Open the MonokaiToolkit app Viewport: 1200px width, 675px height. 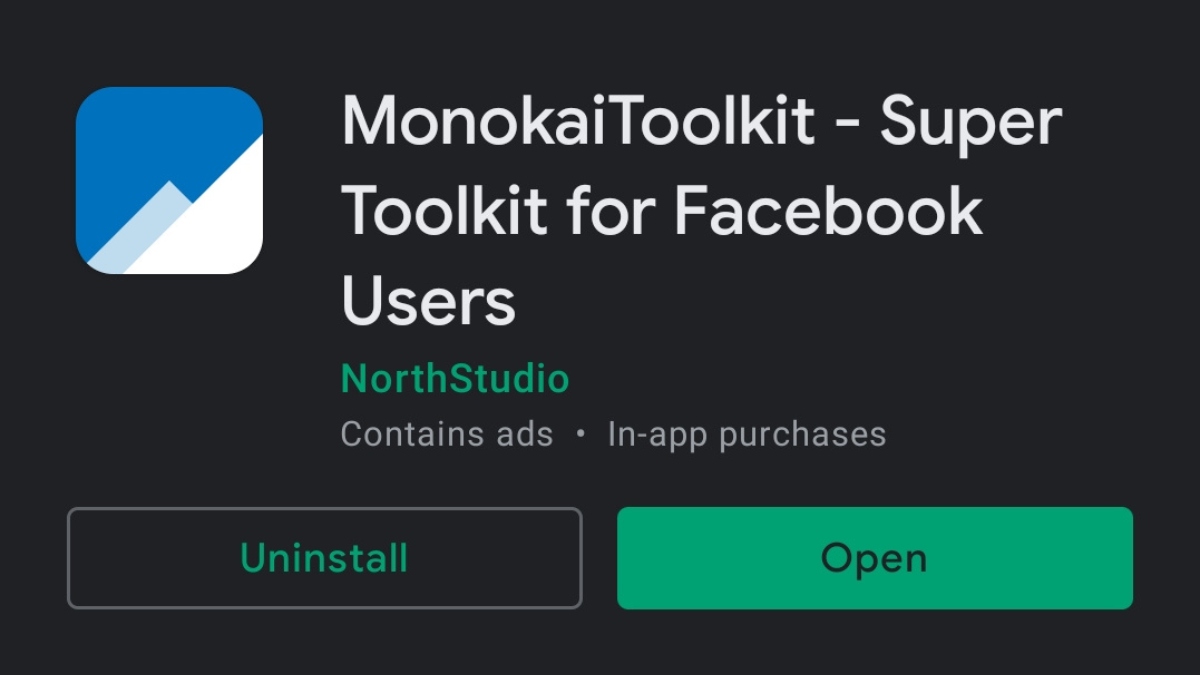click(874, 558)
